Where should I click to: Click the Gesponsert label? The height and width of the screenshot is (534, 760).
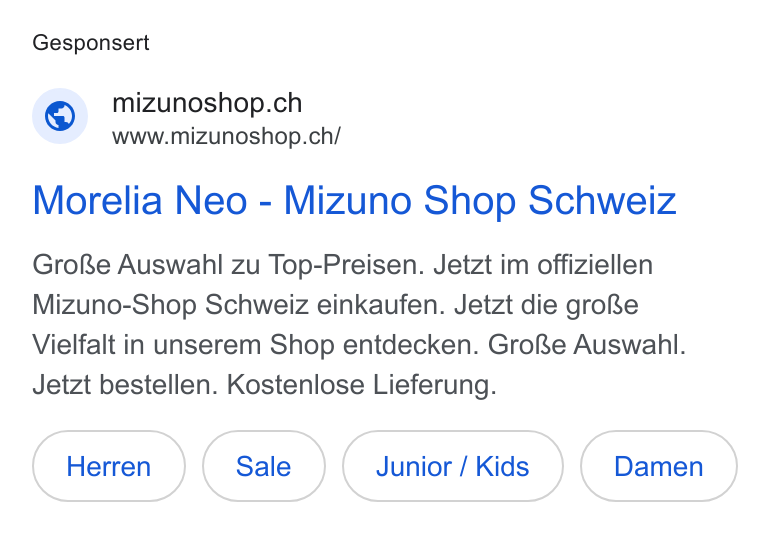click(x=91, y=43)
